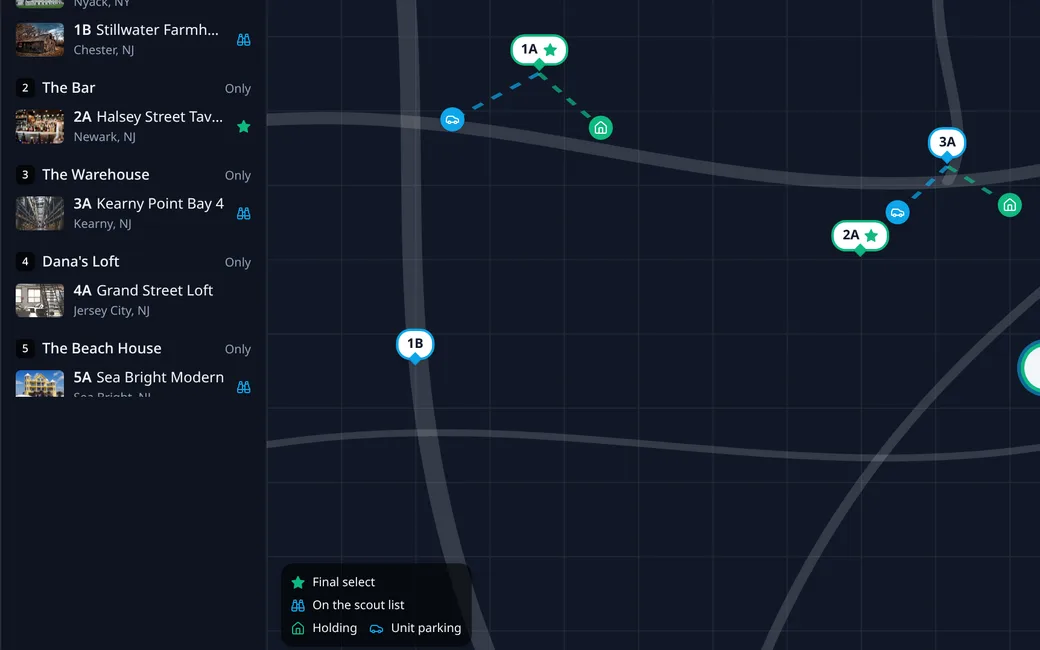Click the location title "3A Kearny Point Bay 4"
The width and height of the screenshot is (1040, 650).
tap(149, 204)
